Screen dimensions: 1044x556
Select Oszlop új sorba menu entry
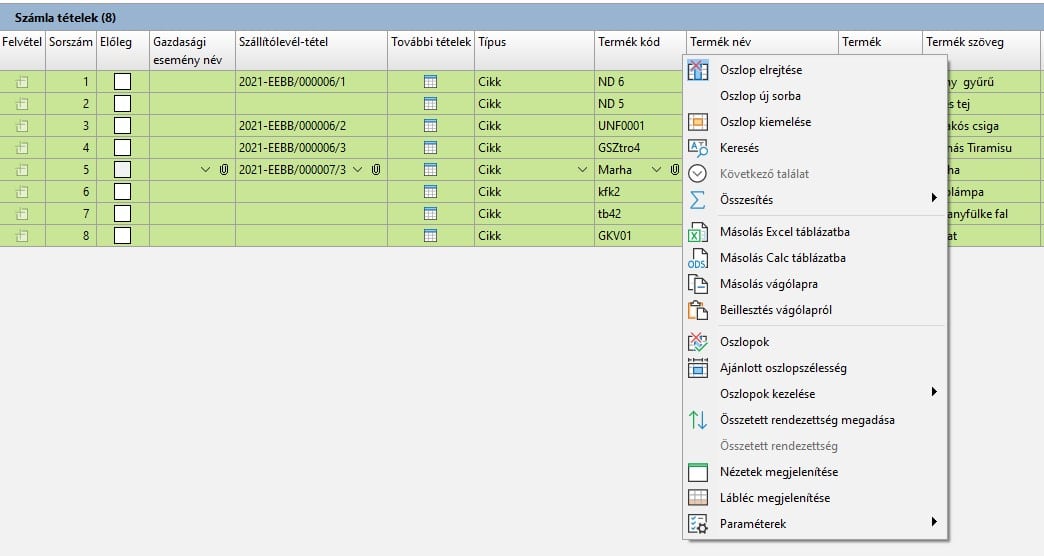pos(760,96)
